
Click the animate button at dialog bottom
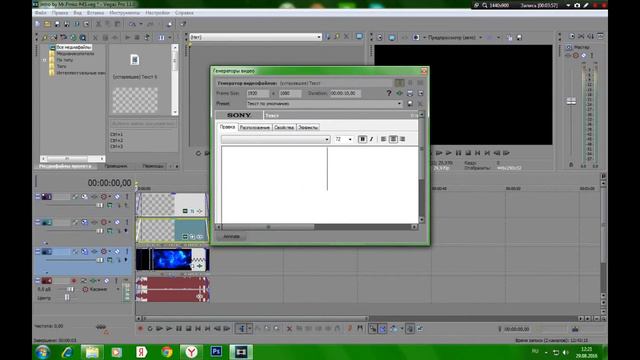pyautogui.click(x=231, y=237)
